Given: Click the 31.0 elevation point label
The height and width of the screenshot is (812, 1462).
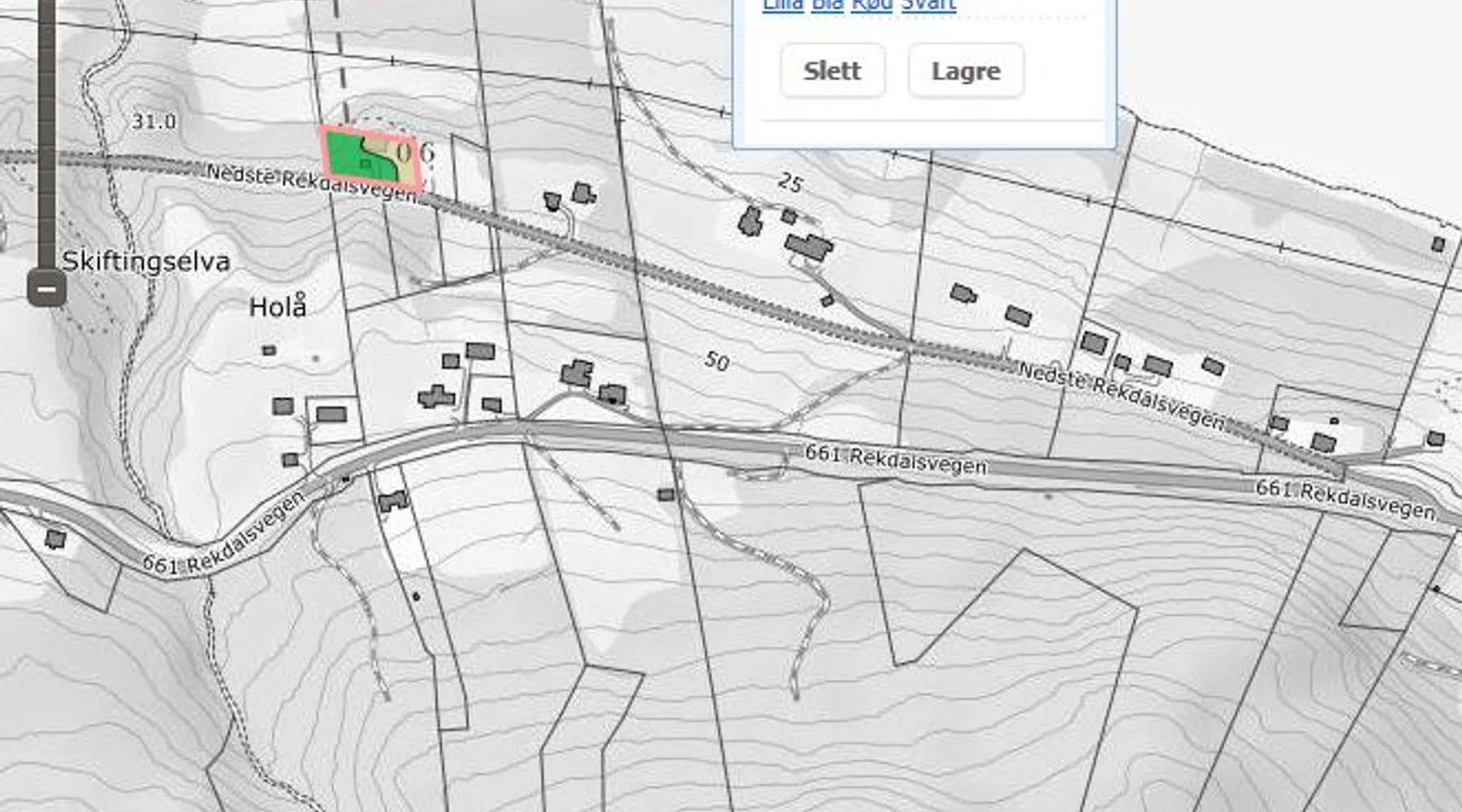Looking at the screenshot, I should coord(154,122).
